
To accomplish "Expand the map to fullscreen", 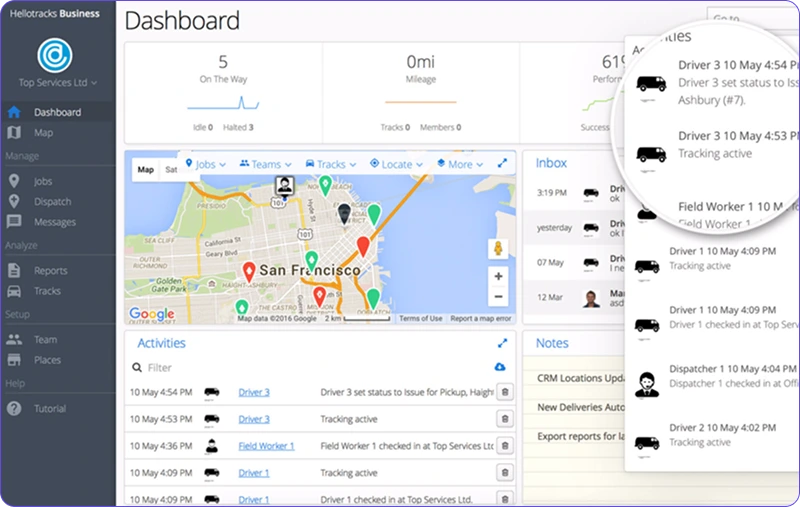I will (503, 163).
